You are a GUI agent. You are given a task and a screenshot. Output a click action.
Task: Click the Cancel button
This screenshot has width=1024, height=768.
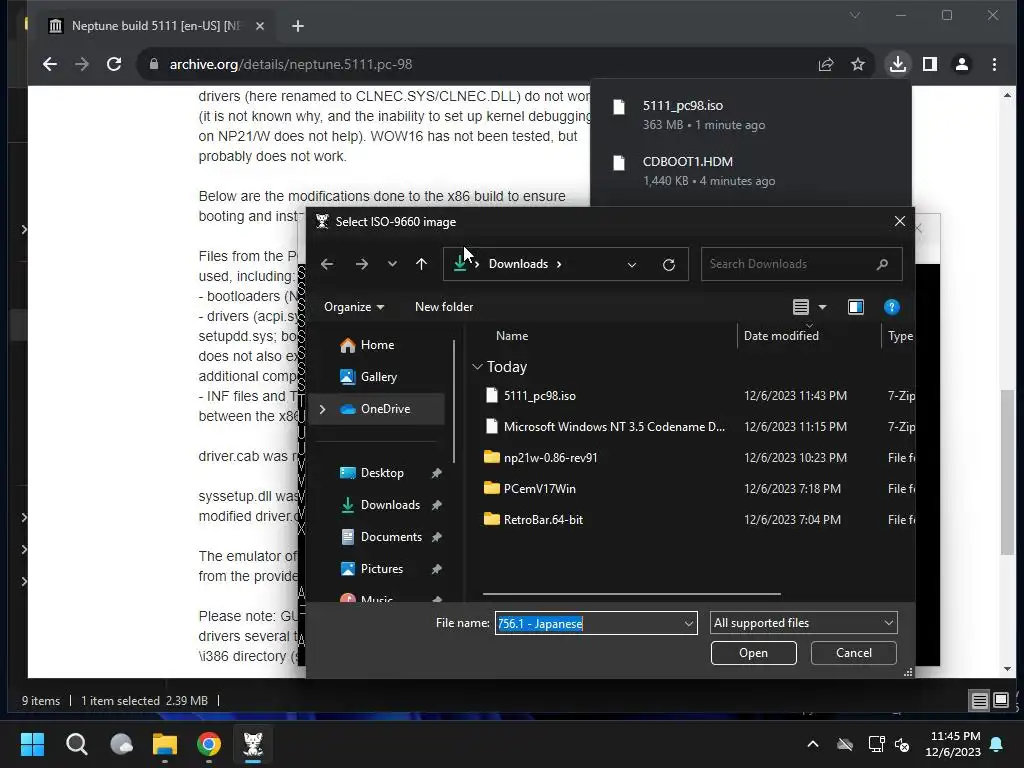[x=854, y=653]
